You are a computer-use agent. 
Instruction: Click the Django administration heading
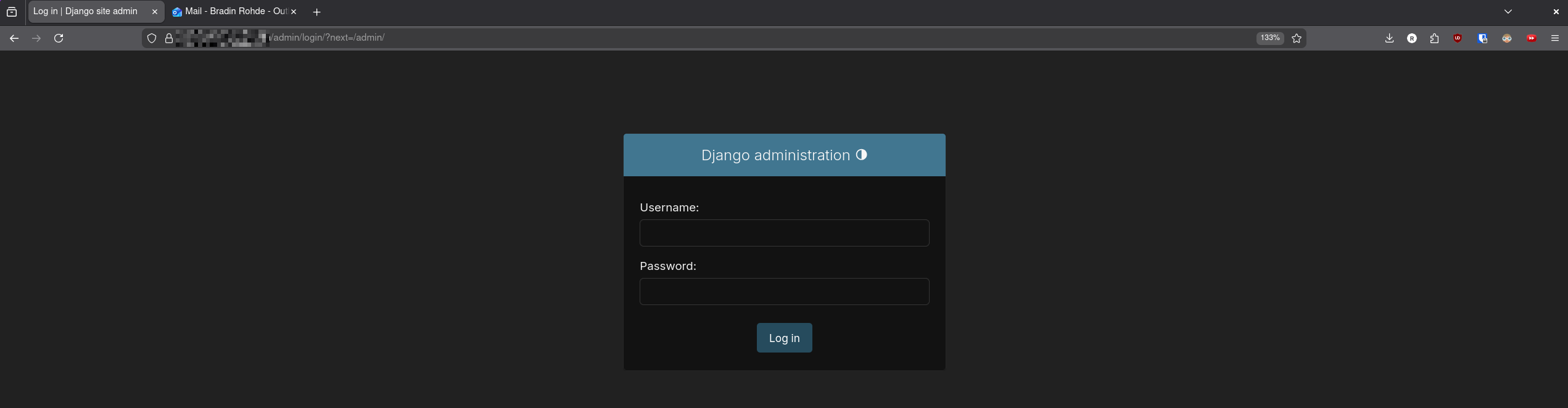point(775,155)
